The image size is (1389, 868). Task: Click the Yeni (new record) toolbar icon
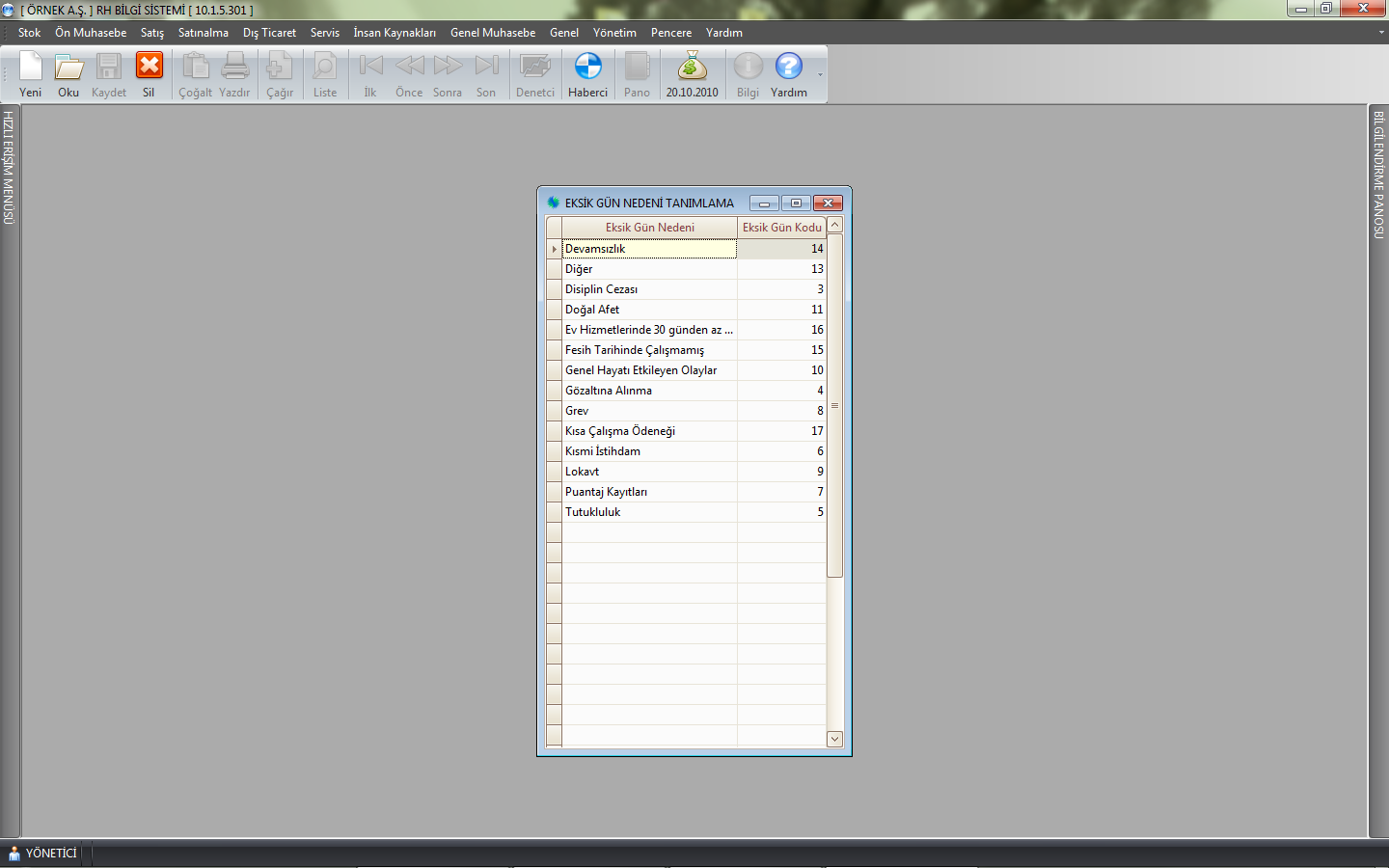coord(31,74)
